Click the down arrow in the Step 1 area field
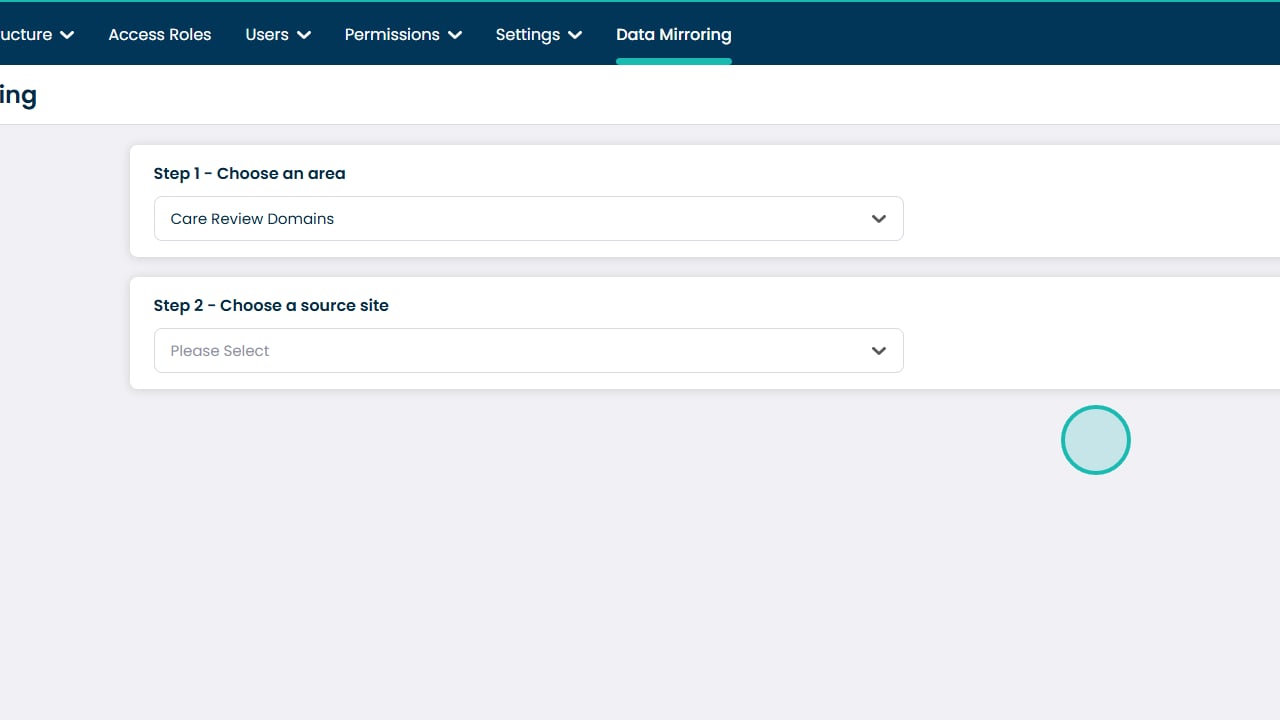 pyautogui.click(x=878, y=219)
